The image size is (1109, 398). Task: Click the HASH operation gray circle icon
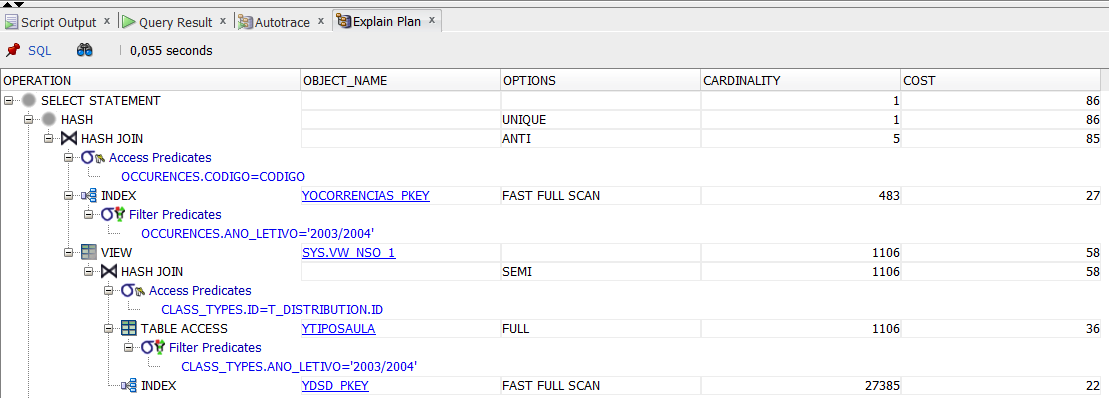(49, 119)
